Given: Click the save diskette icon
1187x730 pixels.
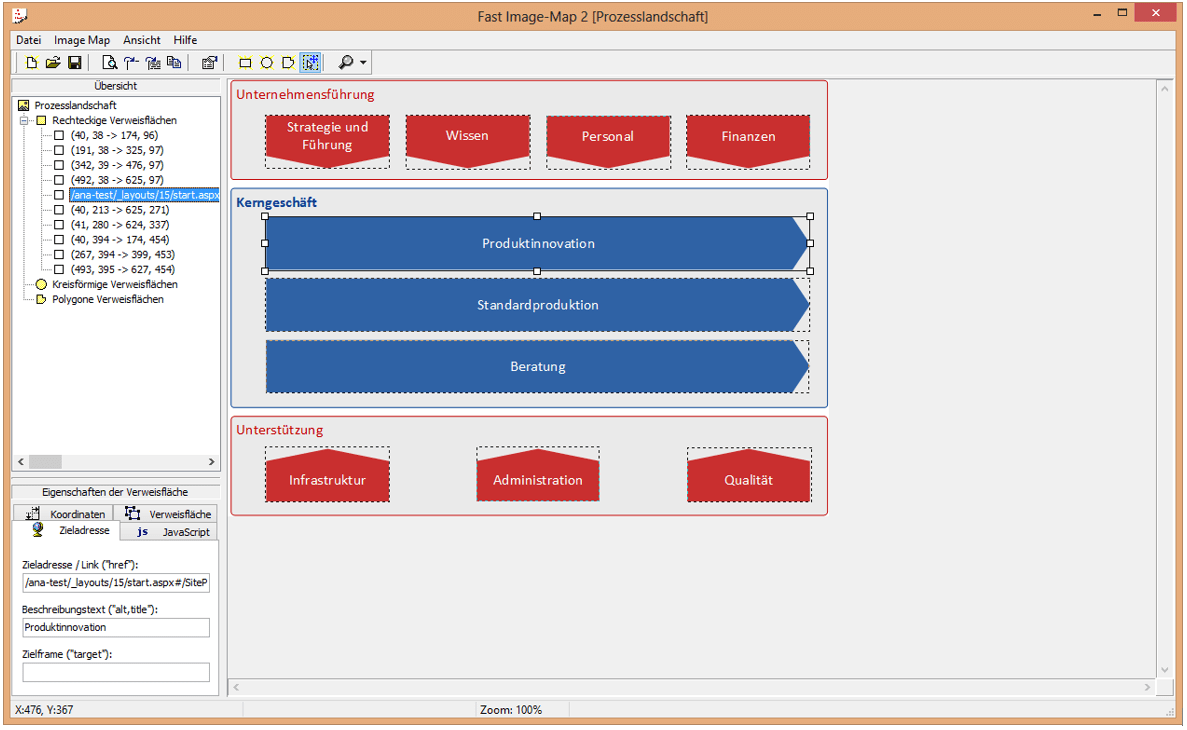Looking at the screenshot, I should click(74, 62).
